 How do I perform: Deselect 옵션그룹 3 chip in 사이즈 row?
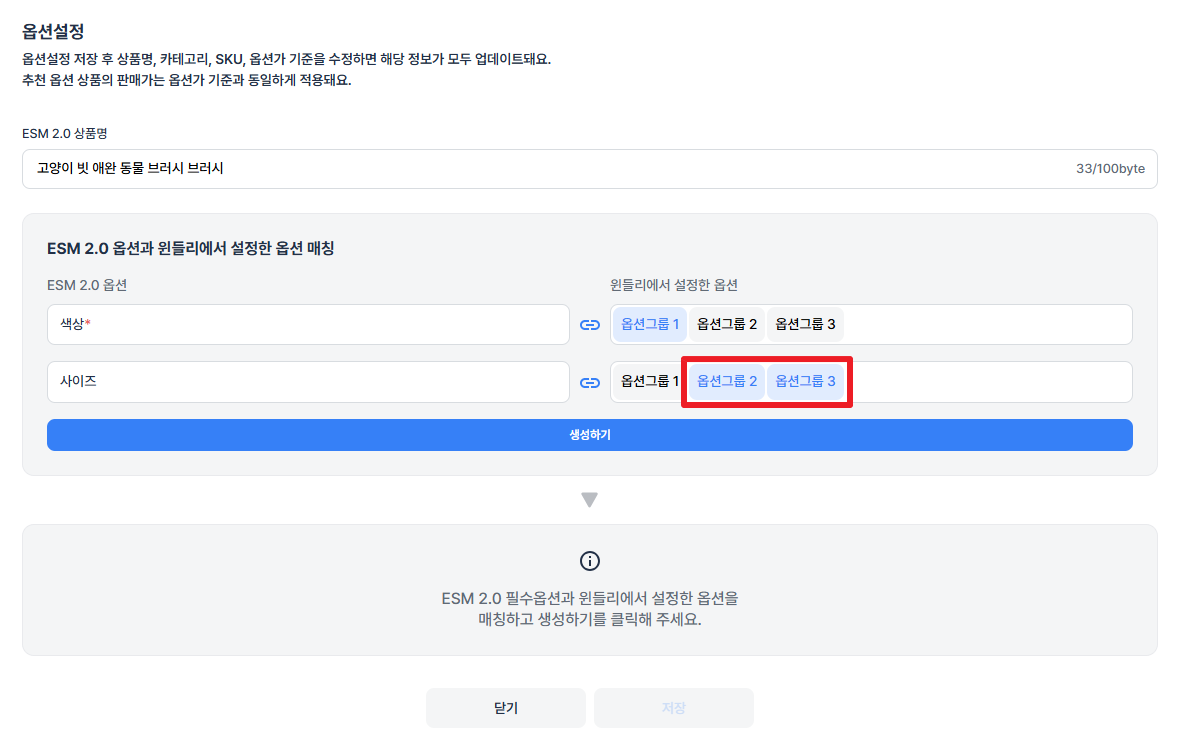(x=805, y=381)
